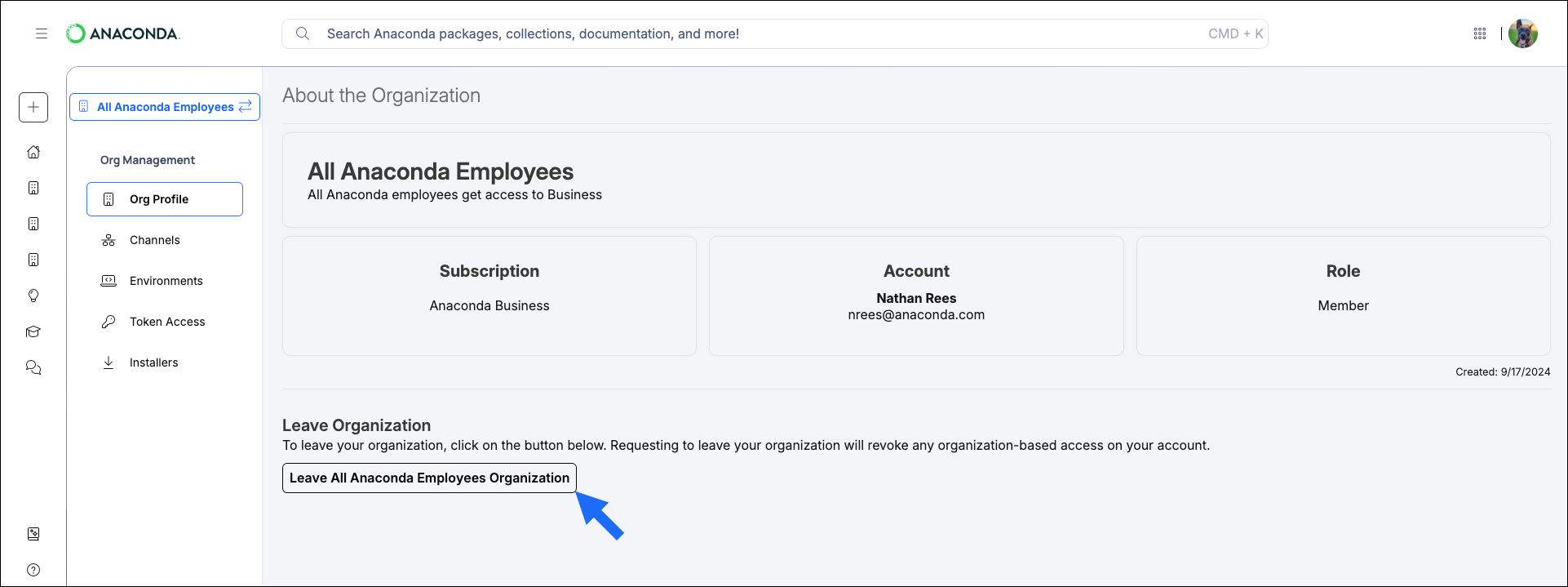This screenshot has width=1568, height=587.
Task: Click the Org Management section label
Action: click(148, 160)
